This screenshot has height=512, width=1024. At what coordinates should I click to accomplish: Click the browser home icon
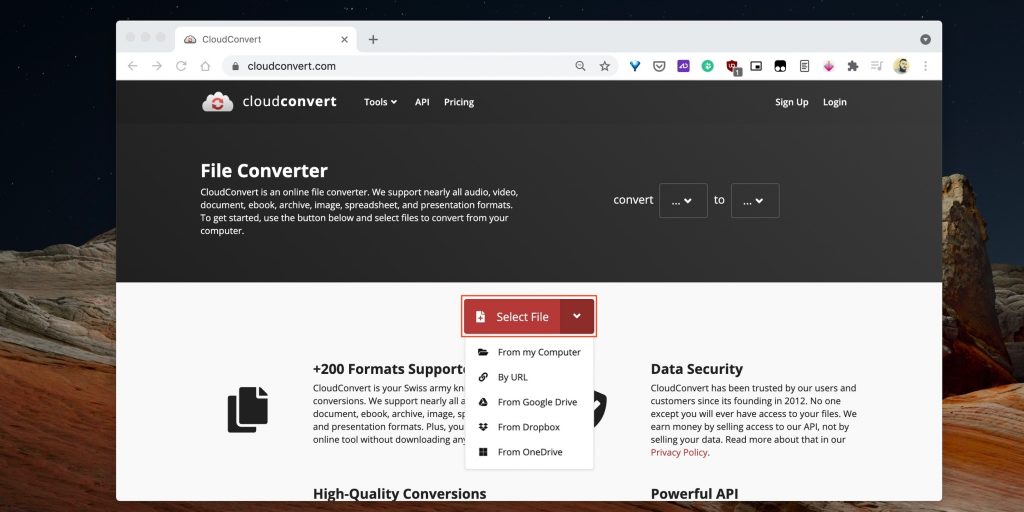pos(205,66)
